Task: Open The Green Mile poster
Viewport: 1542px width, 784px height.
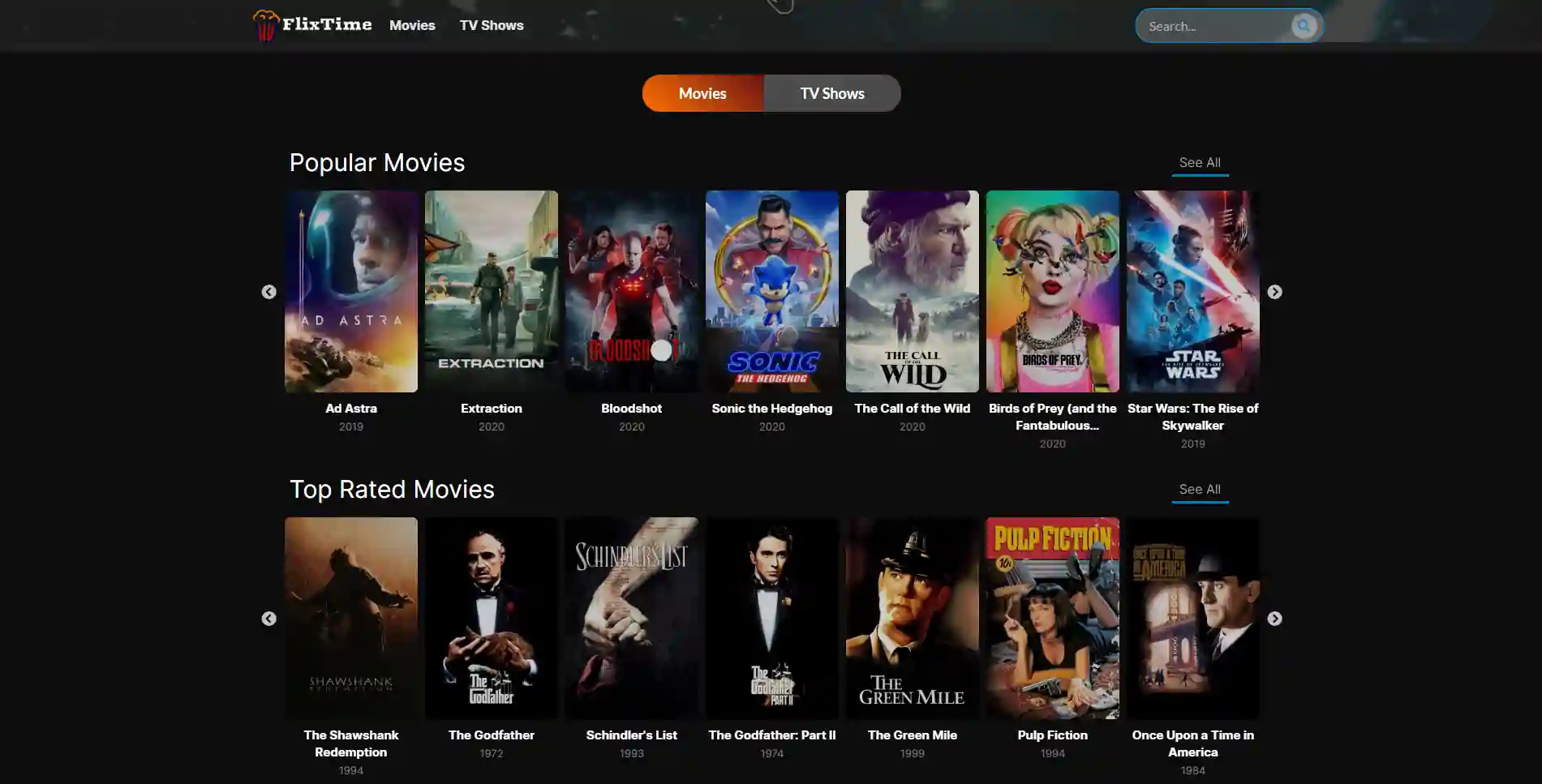Action: click(913, 618)
